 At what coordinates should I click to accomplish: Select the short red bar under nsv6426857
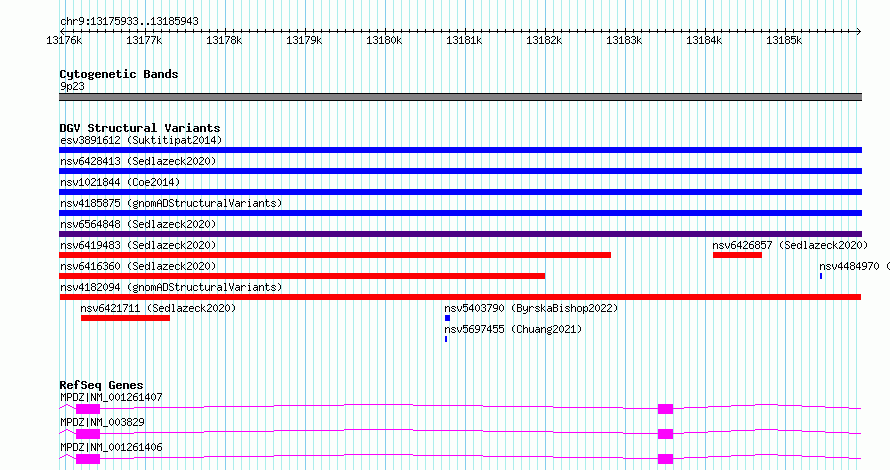(x=737, y=255)
